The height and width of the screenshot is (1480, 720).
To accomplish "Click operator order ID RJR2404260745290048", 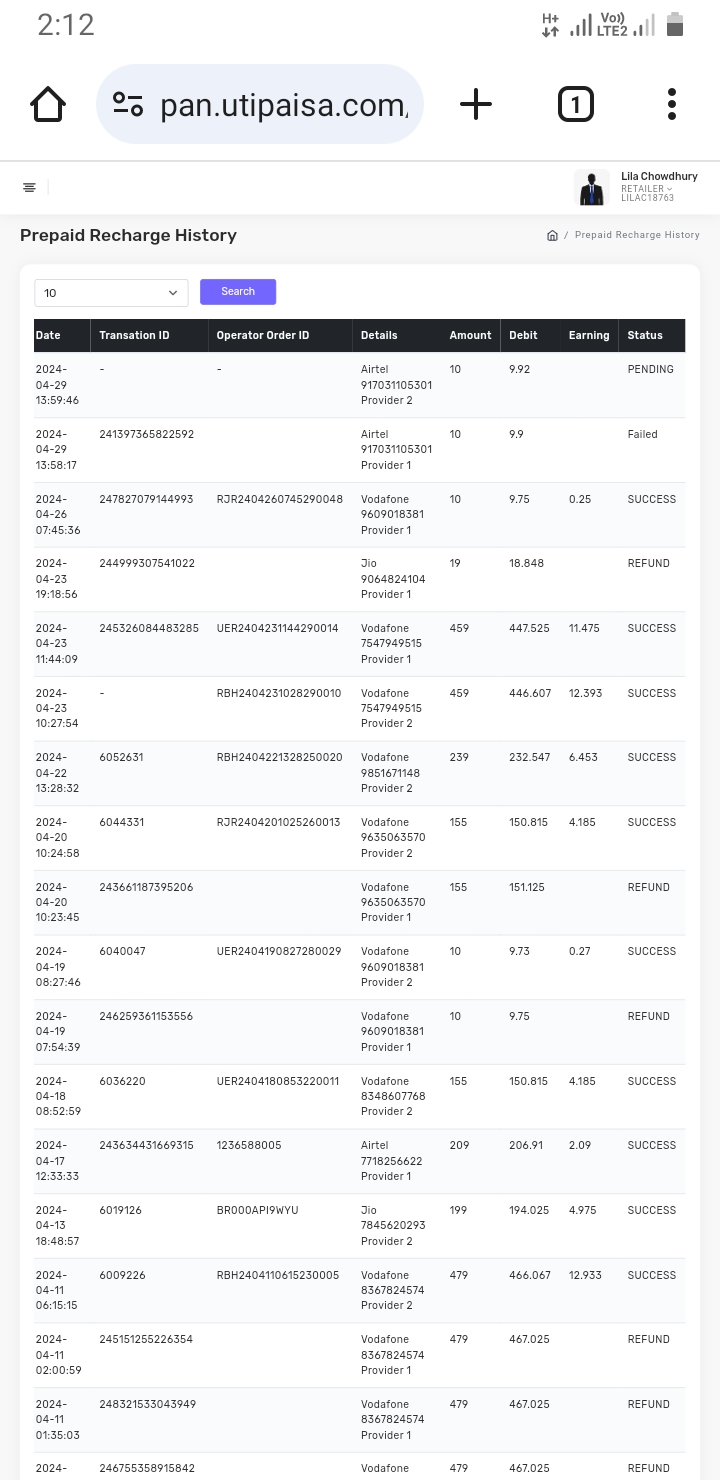I will 279,499.
